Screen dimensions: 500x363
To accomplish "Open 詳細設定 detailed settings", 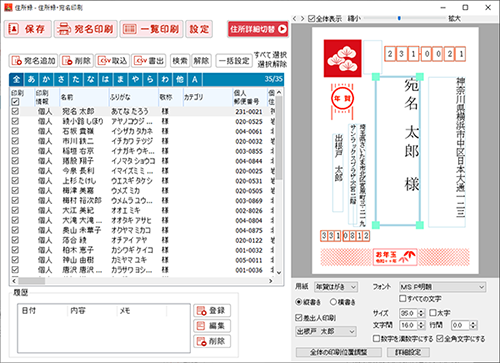I will 408,352.
